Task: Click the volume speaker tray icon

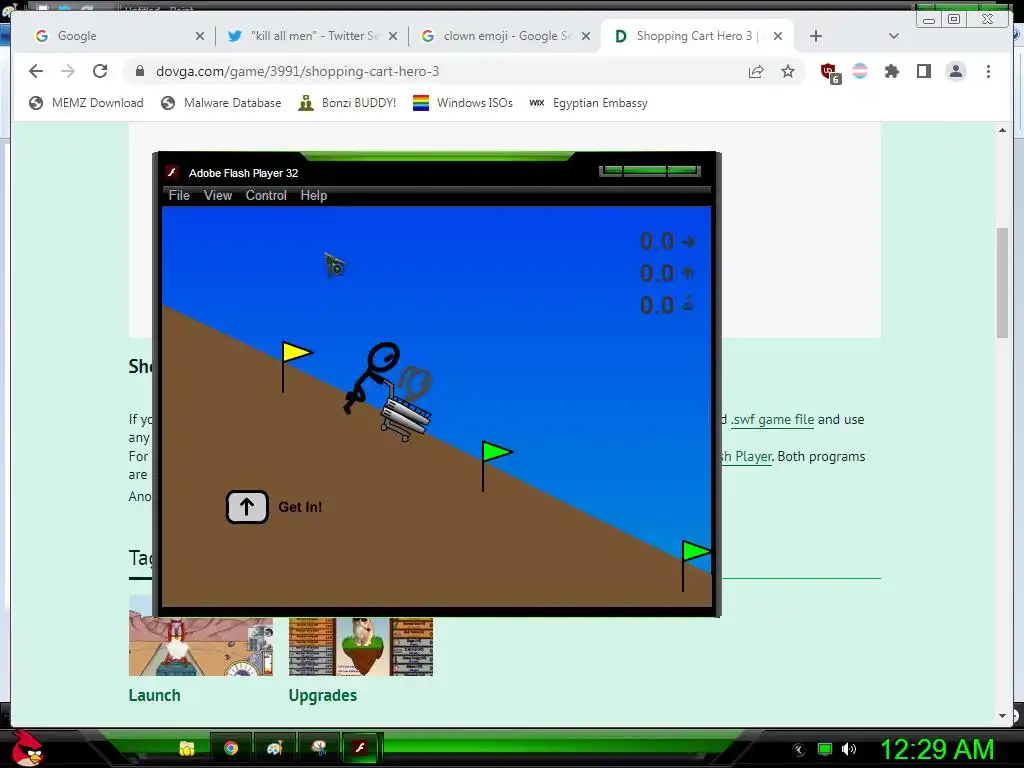Action: tap(849, 749)
